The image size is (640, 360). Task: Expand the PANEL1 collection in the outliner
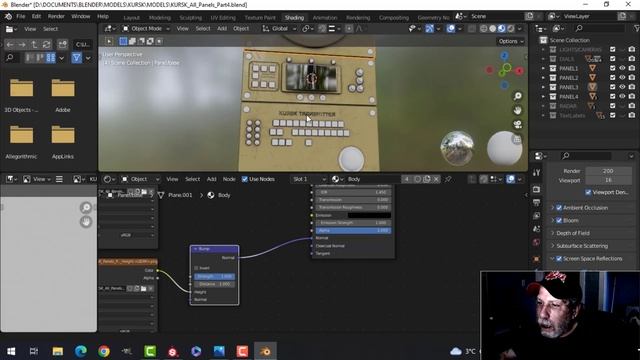coord(543,68)
